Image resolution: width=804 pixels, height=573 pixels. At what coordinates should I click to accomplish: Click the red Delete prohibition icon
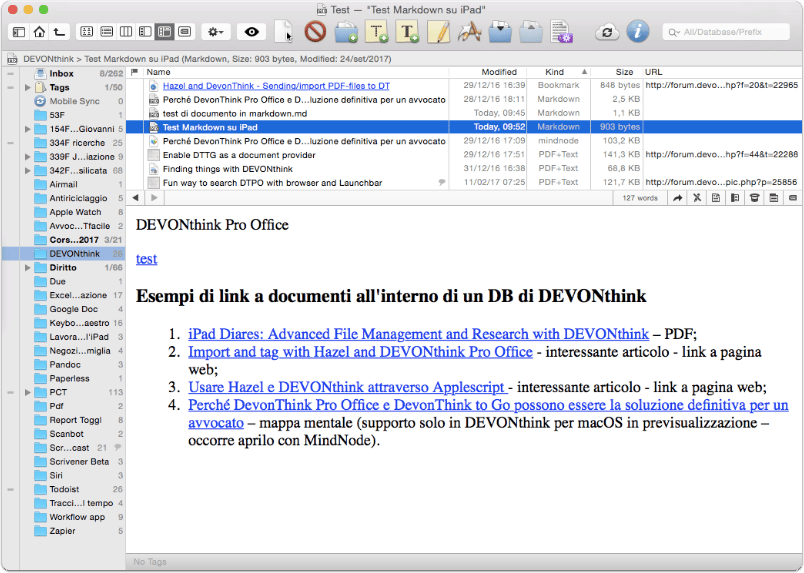(x=315, y=32)
